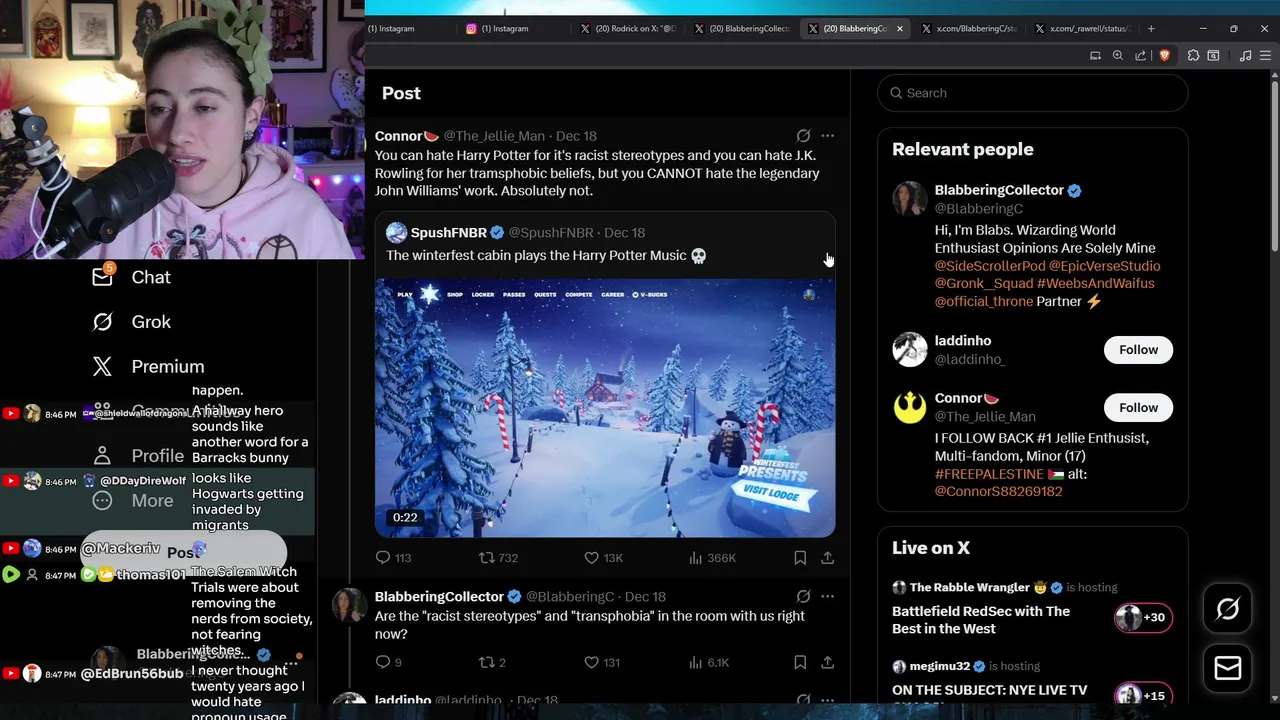Click the share page icon in address bar
The image size is (1280, 720).
pyautogui.click(x=1141, y=56)
